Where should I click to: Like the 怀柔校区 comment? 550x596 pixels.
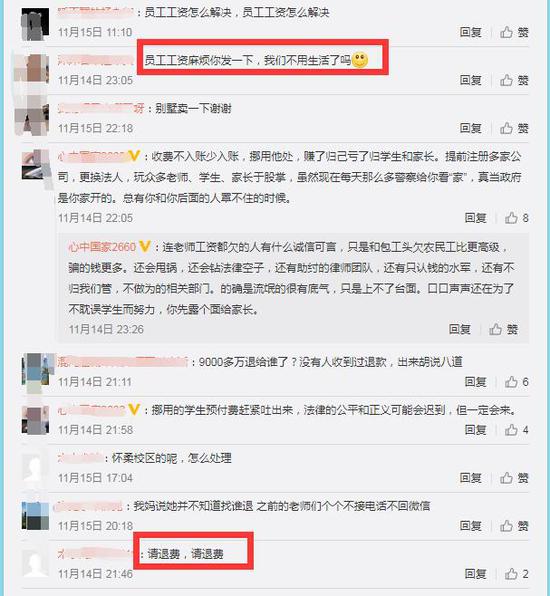[x=514, y=478]
